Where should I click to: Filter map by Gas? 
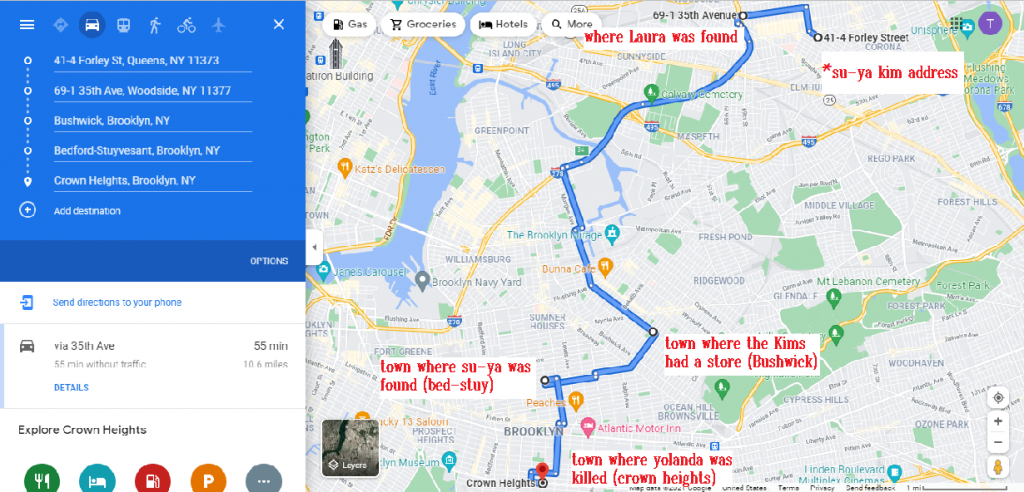tap(350, 25)
